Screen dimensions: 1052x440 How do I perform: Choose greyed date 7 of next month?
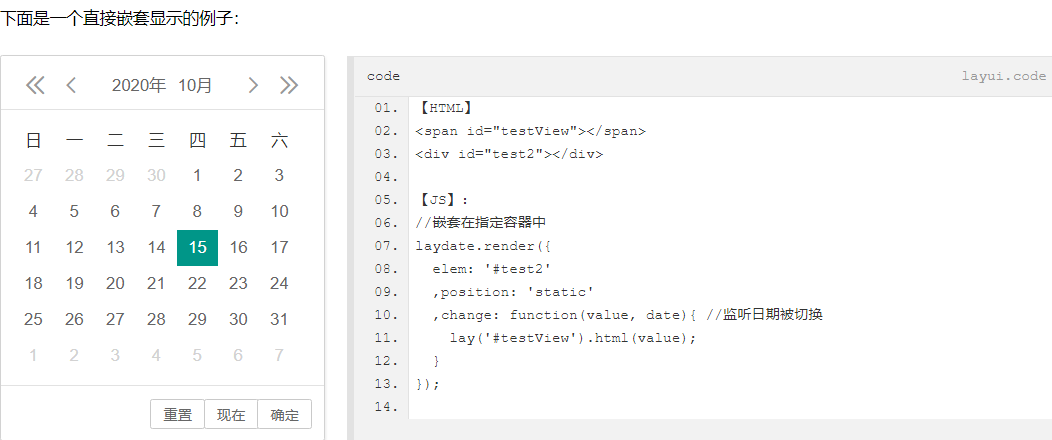pyautogui.click(x=279, y=355)
